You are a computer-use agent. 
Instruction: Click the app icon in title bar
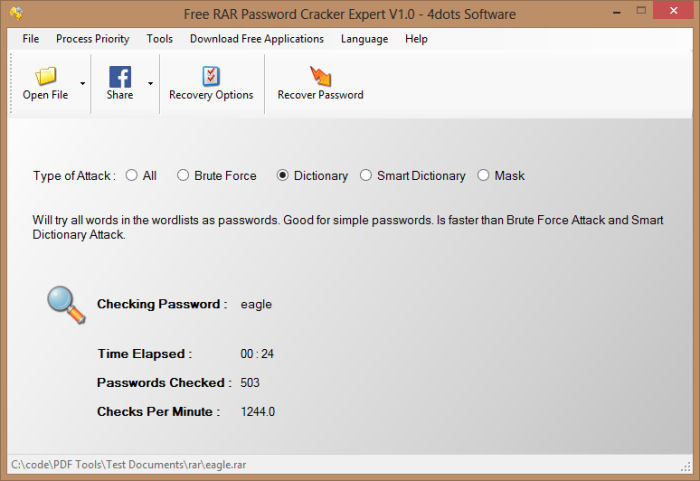click(17, 13)
